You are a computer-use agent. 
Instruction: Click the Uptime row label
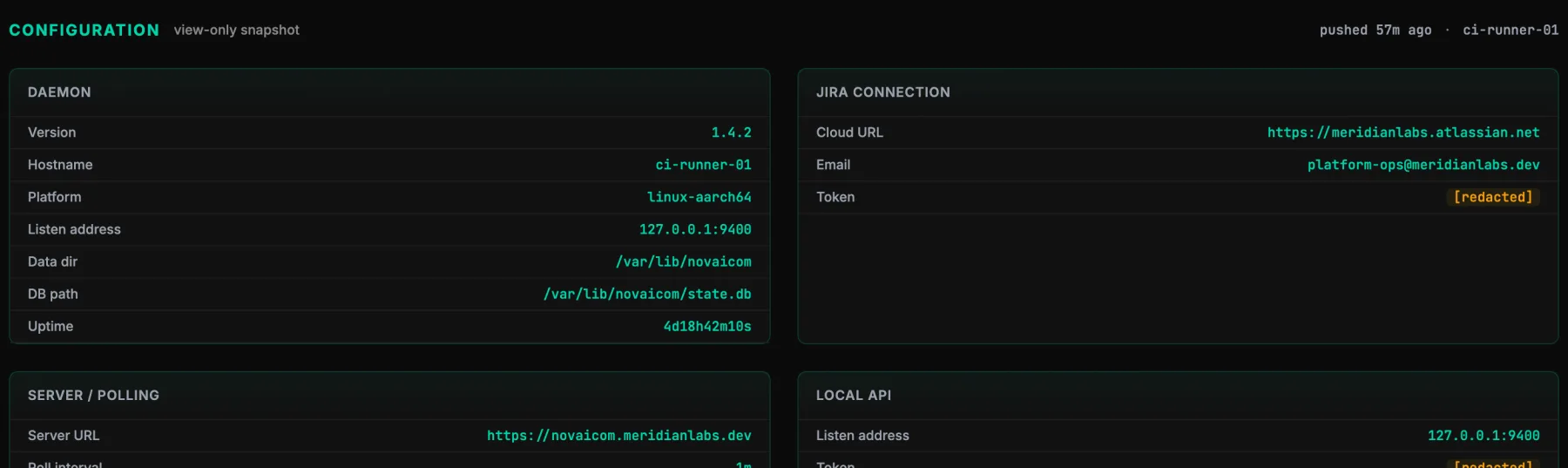pos(51,326)
